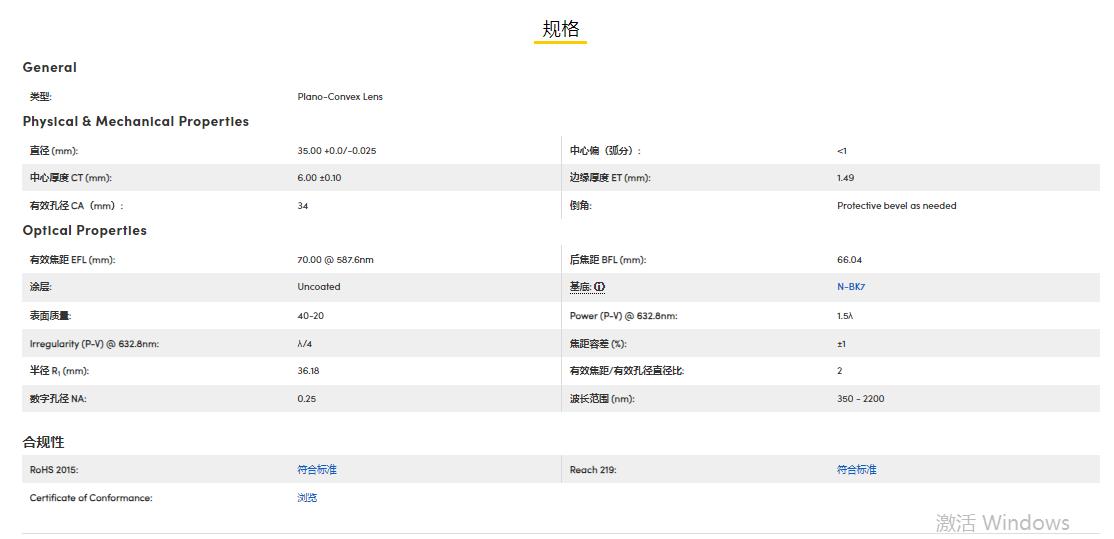Screen dimensions: 1114x539
Task: Click the info icon next to 基底
Action: pyautogui.click(x=600, y=287)
